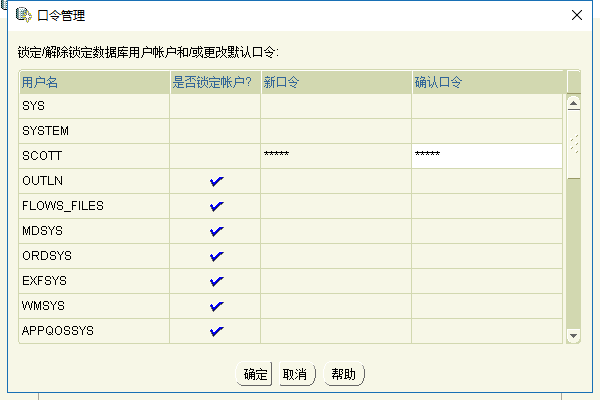The height and width of the screenshot is (400, 600).
Task: Click the SYS new password cell
Action: click(335, 105)
